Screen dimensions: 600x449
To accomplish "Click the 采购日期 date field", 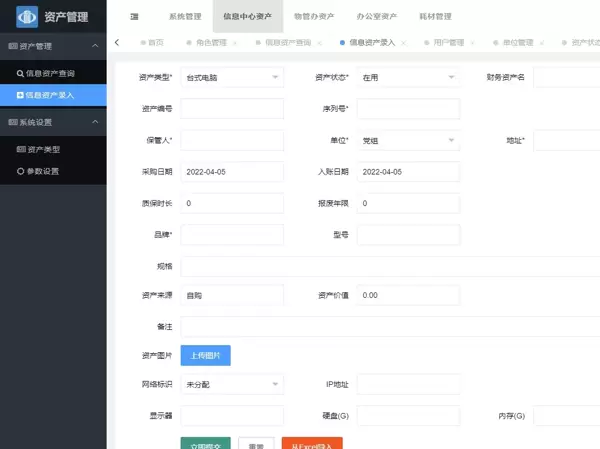I will (x=232, y=172).
